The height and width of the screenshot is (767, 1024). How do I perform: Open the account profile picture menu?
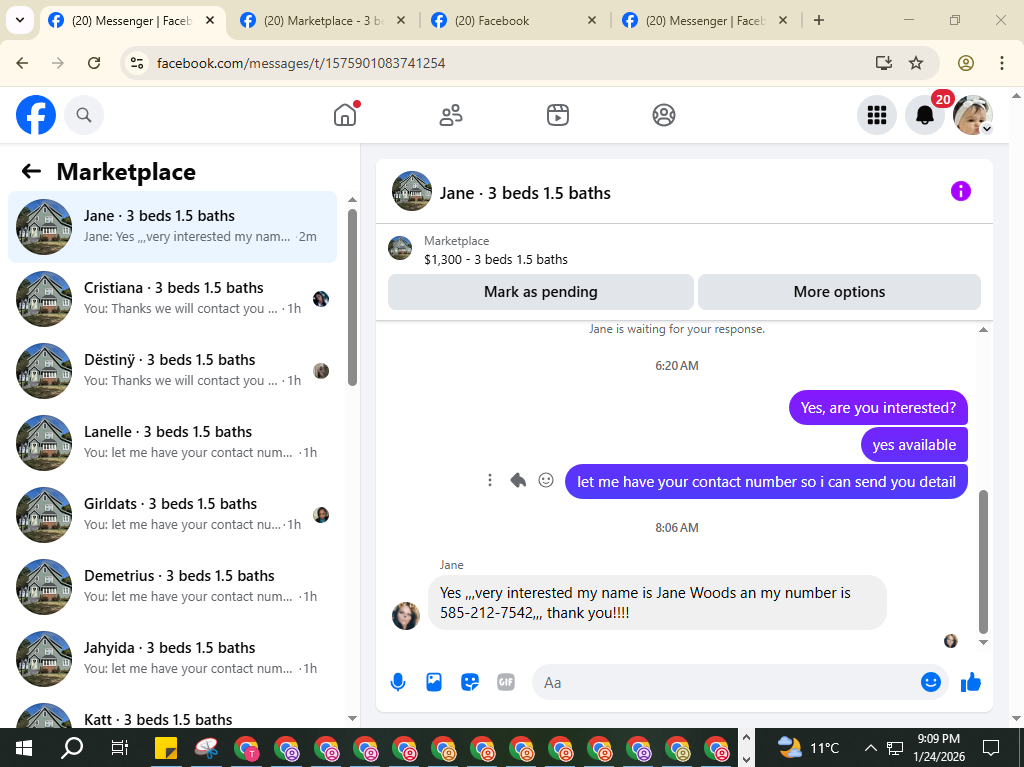(972, 115)
